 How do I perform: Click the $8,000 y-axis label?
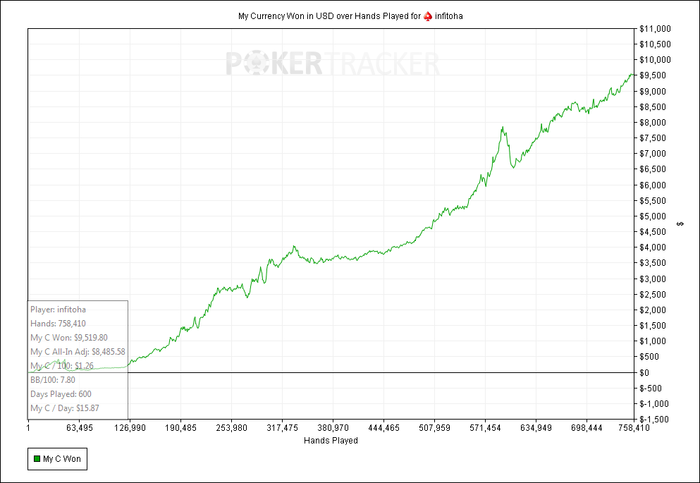click(x=653, y=123)
